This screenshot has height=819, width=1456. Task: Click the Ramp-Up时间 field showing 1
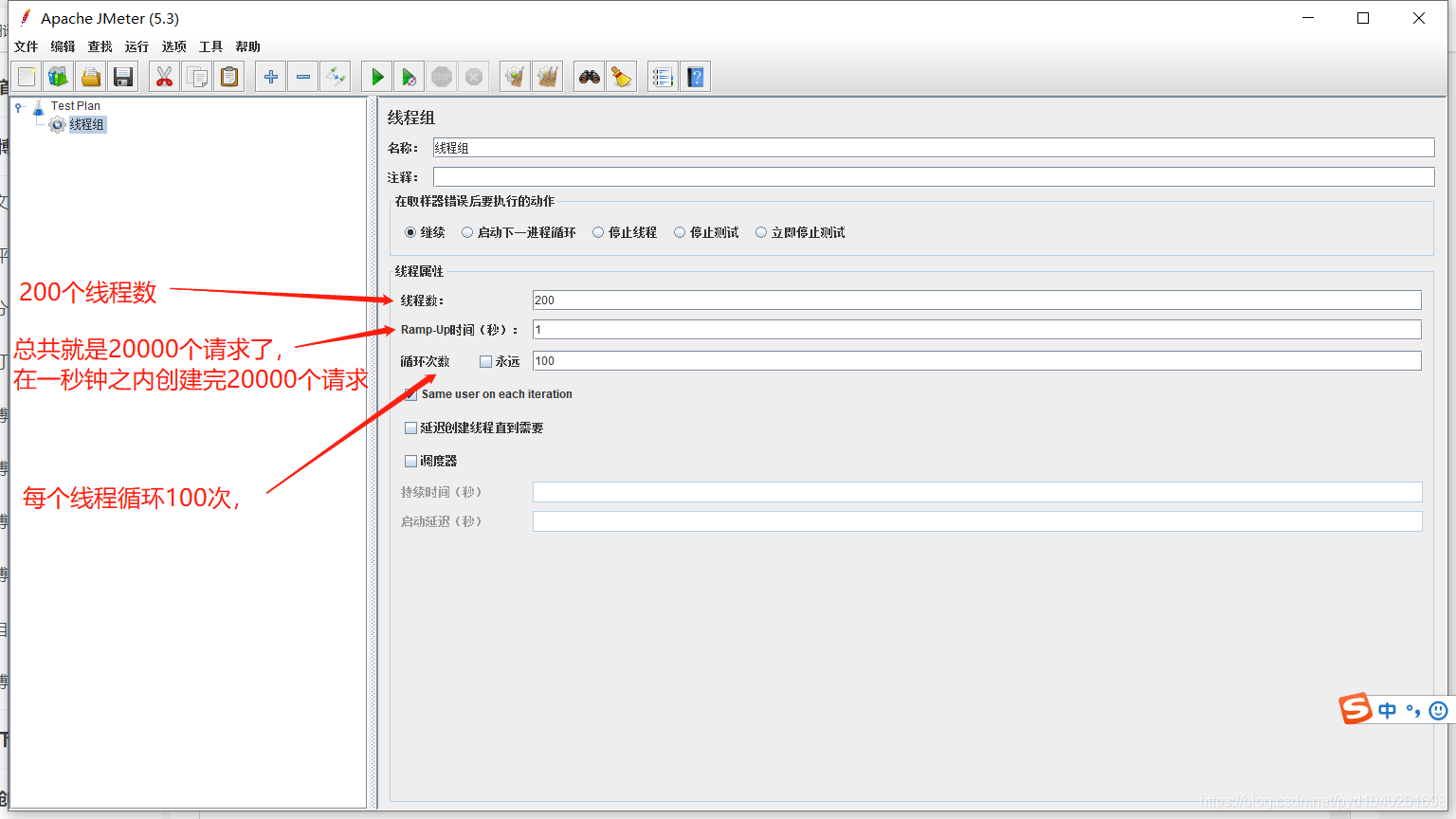977,330
